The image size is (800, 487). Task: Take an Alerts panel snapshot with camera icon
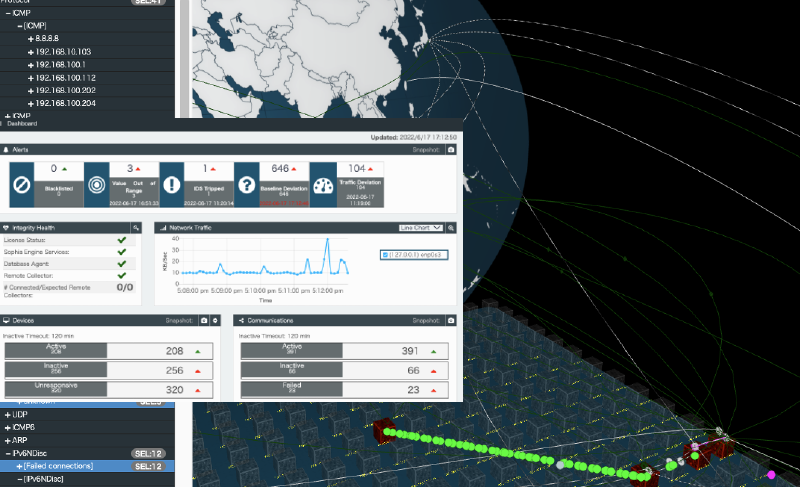click(451, 149)
